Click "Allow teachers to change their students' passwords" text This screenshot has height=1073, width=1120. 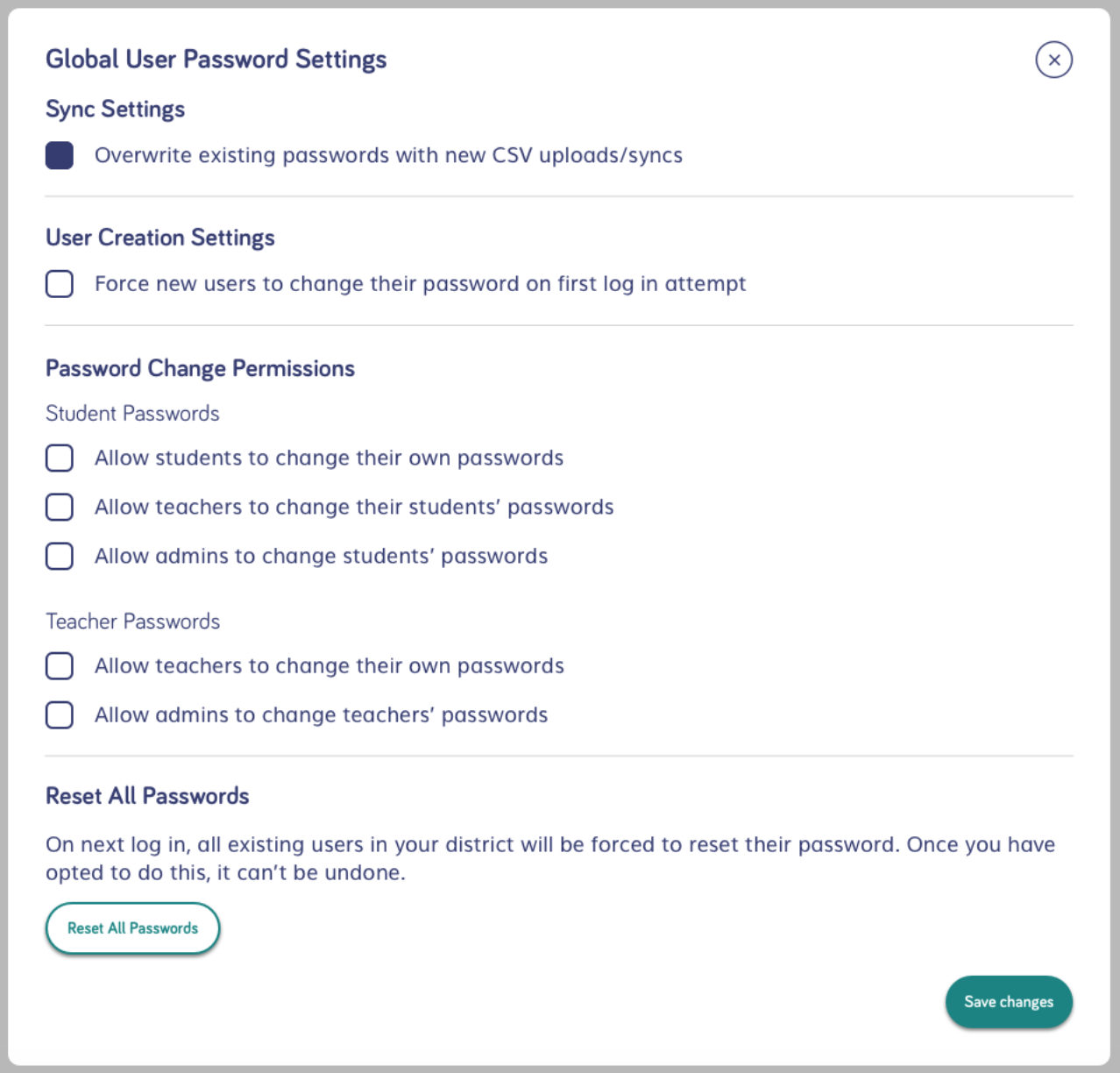(354, 507)
